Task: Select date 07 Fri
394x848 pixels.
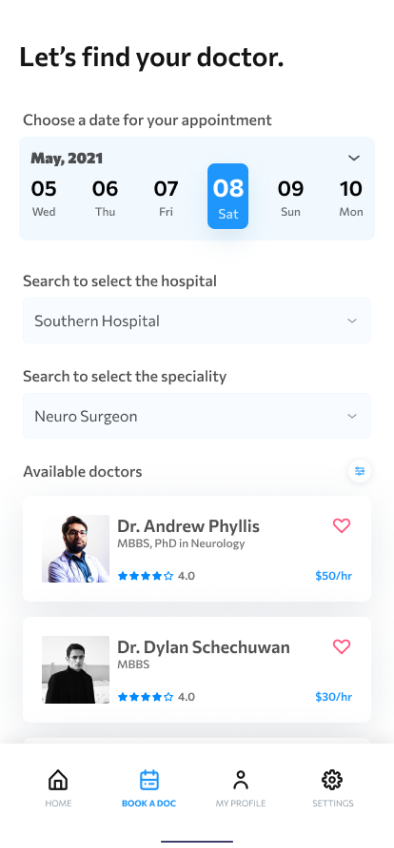Action: click(x=166, y=197)
